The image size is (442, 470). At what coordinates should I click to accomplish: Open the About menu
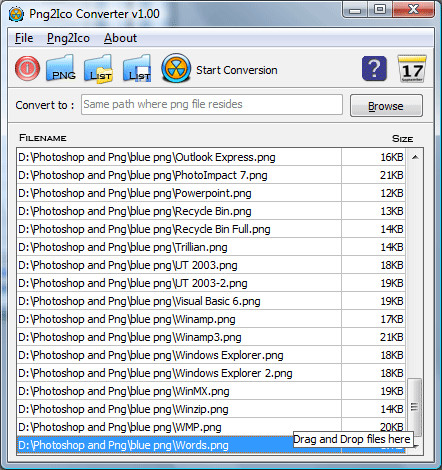click(120, 38)
